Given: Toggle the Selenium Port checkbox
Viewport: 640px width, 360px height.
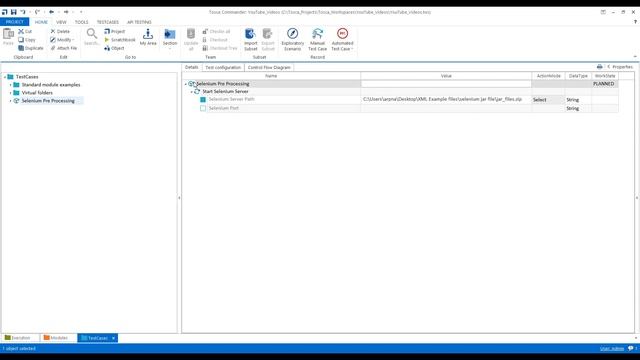Looking at the screenshot, I should click(203, 108).
